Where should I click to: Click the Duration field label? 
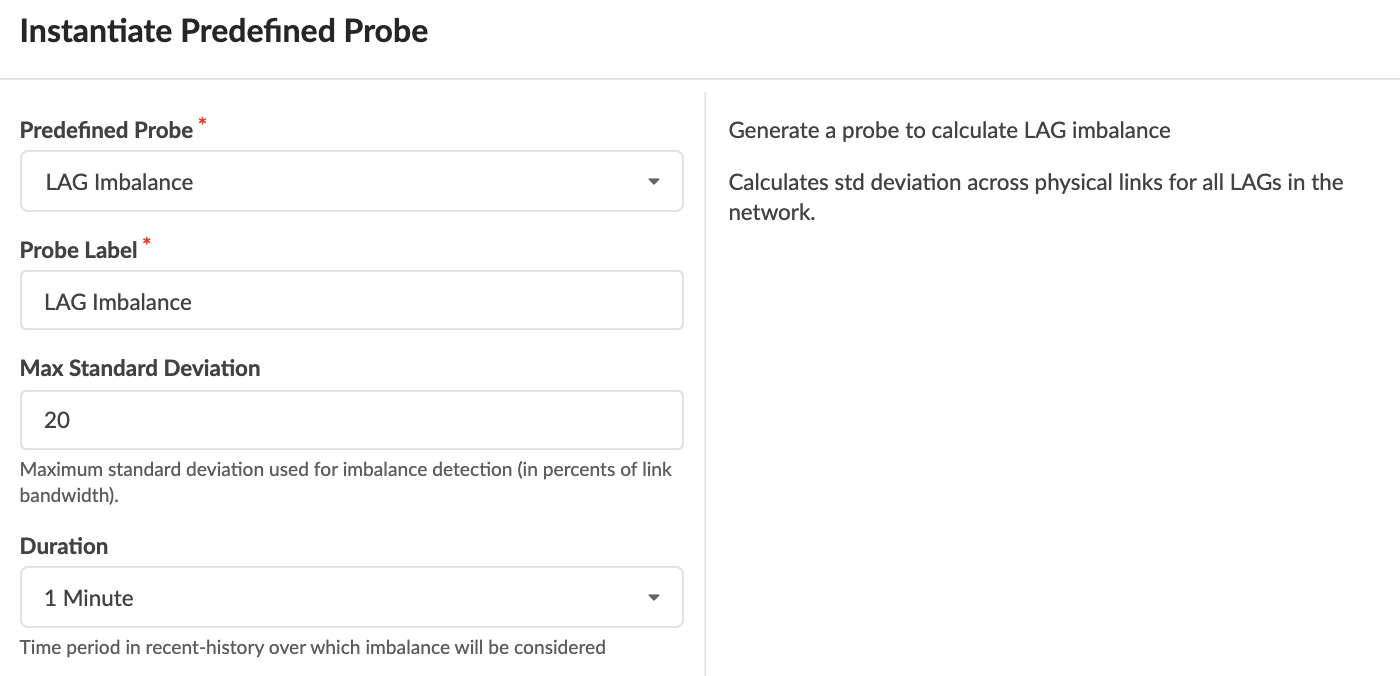click(x=64, y=546)
